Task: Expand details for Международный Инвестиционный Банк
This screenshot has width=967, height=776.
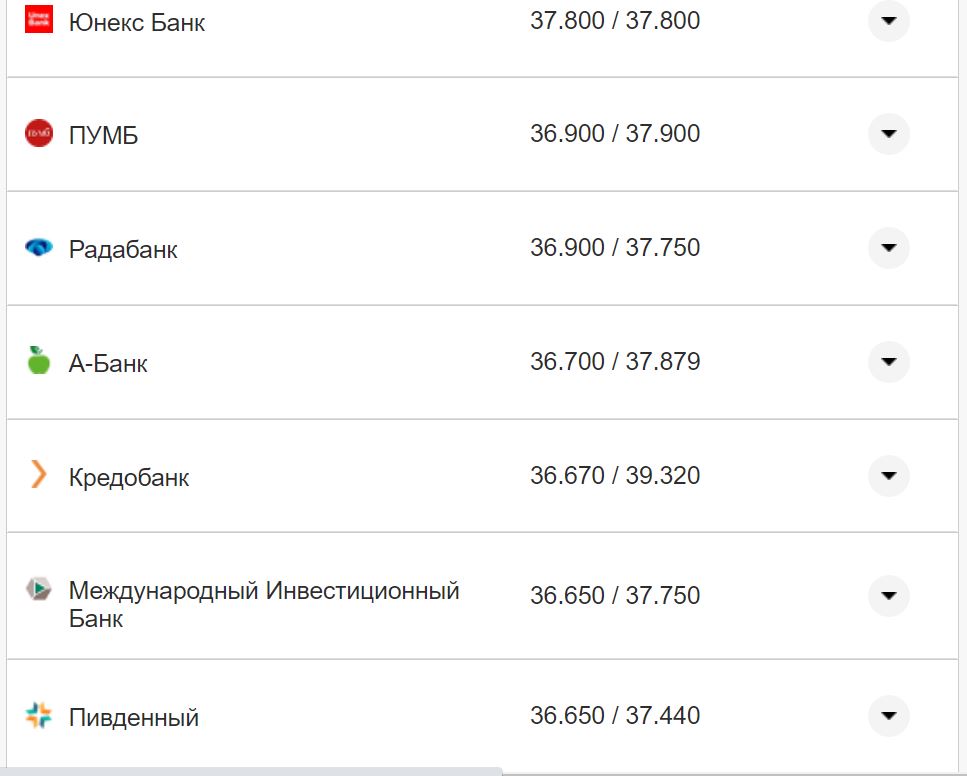Action: [888, 595]
